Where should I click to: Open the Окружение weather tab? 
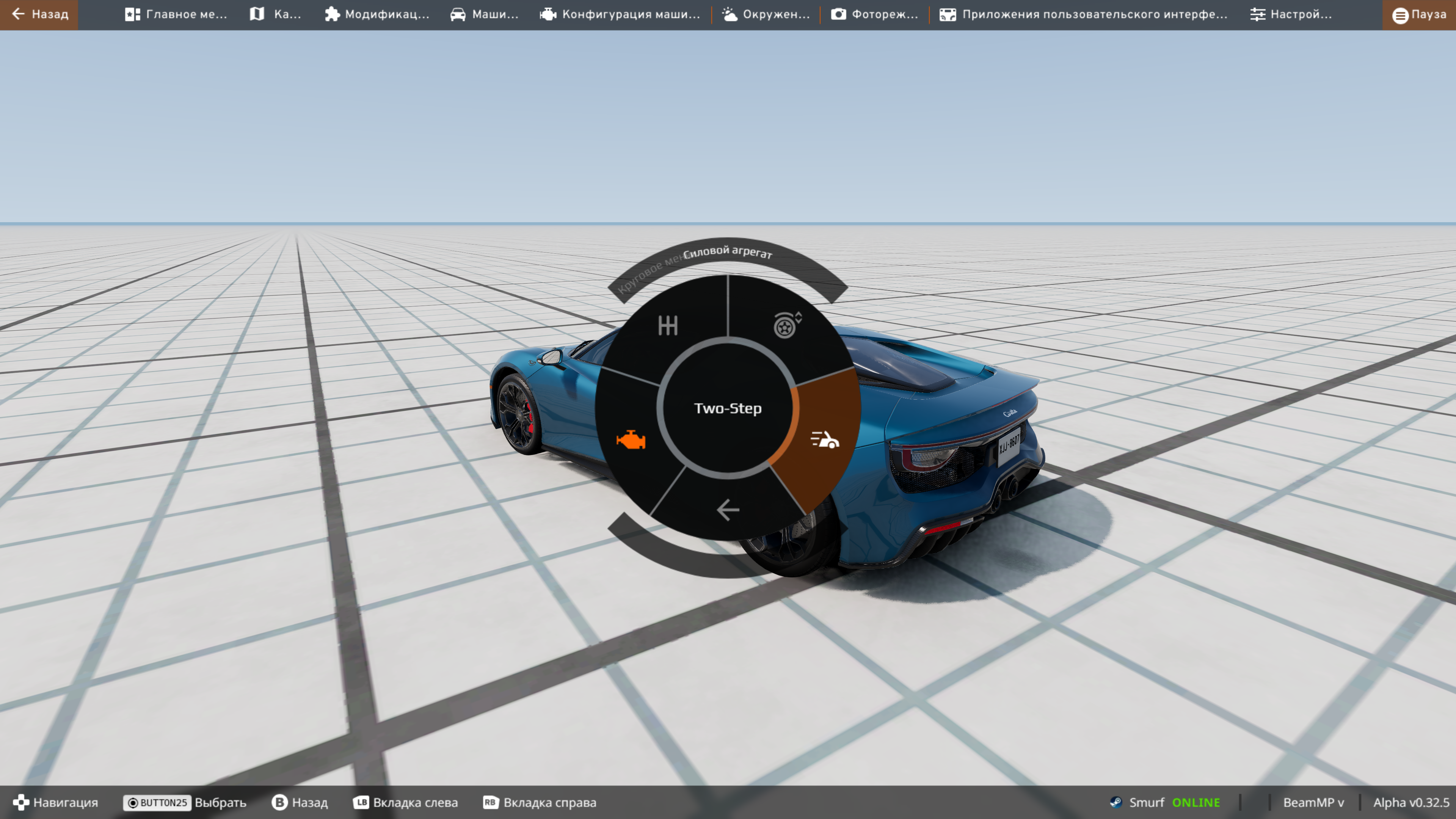[x=766, y=14]
